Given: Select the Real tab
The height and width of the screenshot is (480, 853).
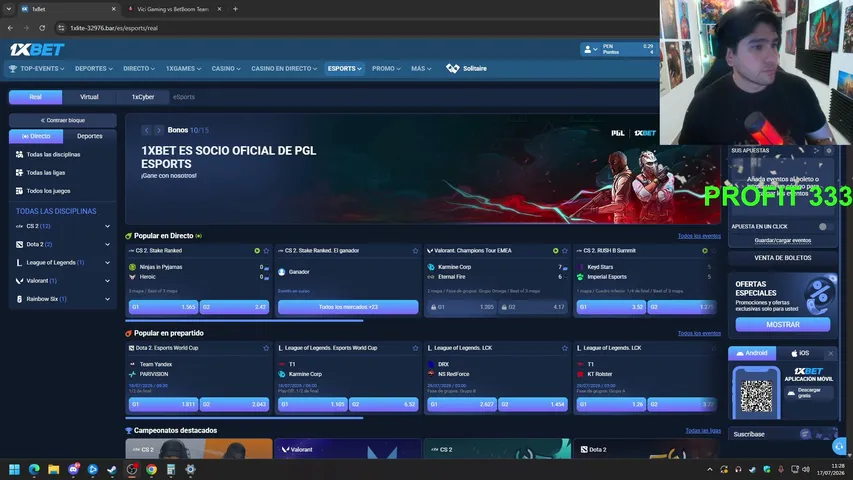Looking at the screenshot, I should click(x=35, y=97).
